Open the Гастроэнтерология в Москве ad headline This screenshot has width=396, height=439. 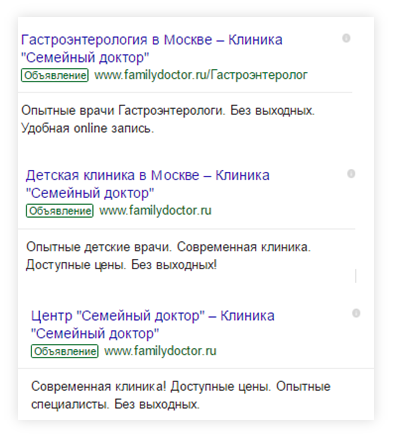coord(152,49)
